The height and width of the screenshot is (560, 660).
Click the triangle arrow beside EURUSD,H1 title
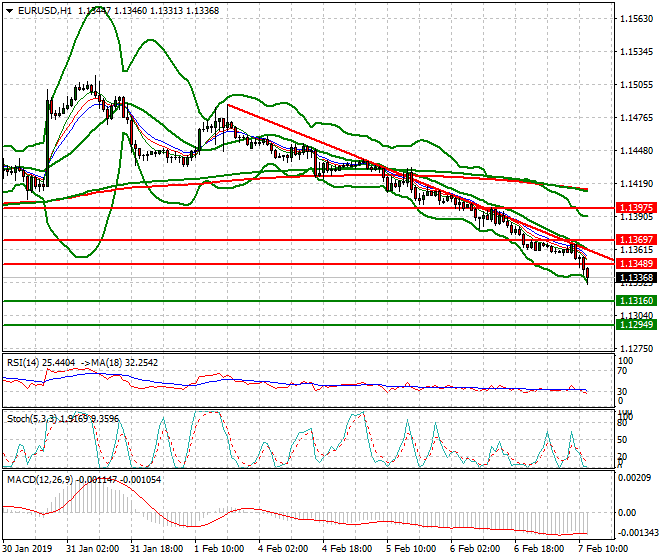tap(9, 10)
